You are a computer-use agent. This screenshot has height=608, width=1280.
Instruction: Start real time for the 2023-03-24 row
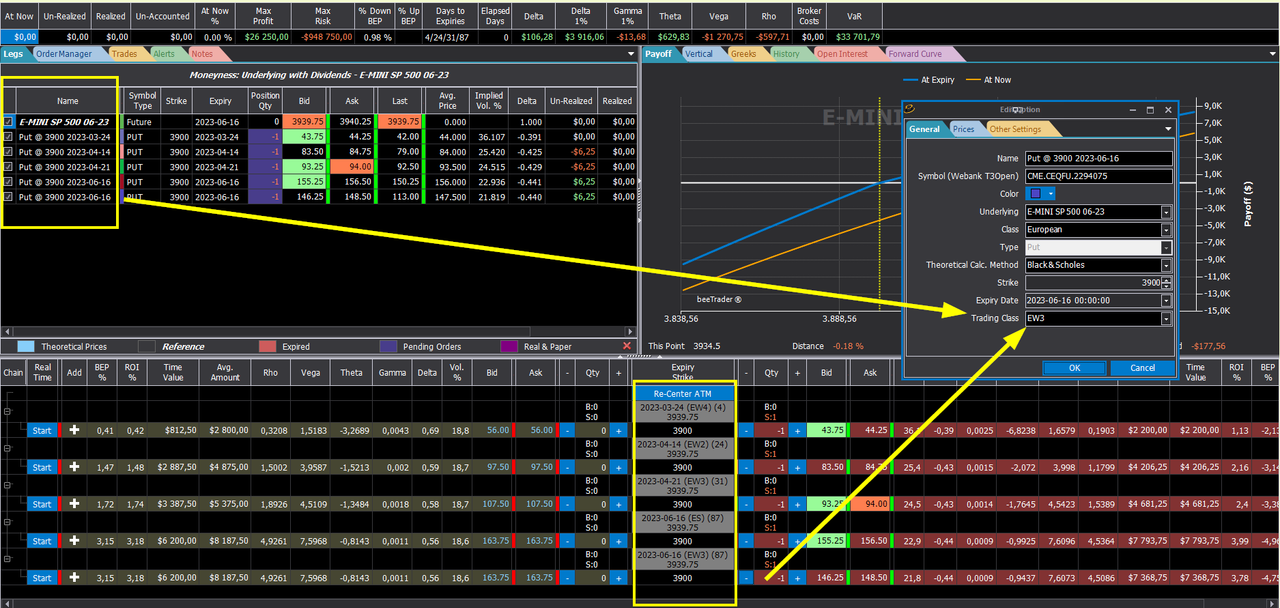42,430
